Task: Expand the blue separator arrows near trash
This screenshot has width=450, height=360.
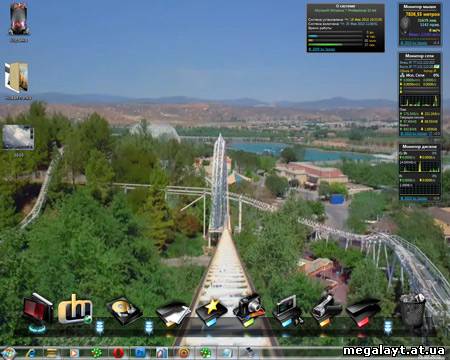Action: coord(388,327)
